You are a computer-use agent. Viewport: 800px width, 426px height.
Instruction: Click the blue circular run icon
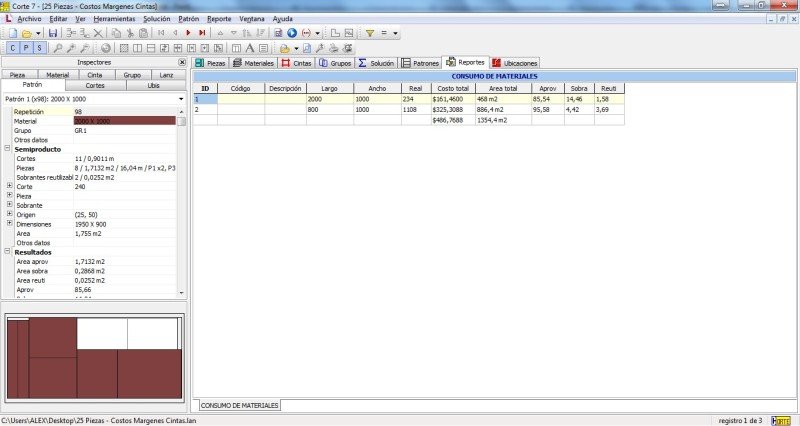291,33
